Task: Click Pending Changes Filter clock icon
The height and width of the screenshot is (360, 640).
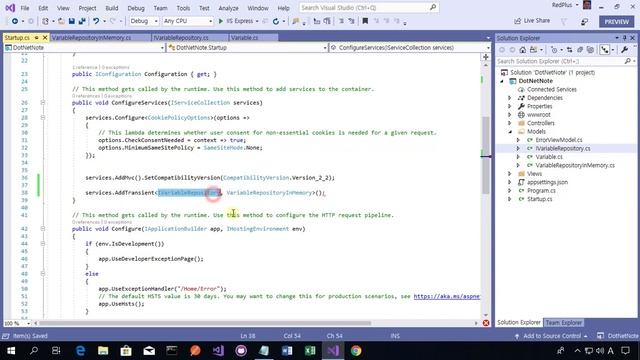Action: [x=554, y=50]
